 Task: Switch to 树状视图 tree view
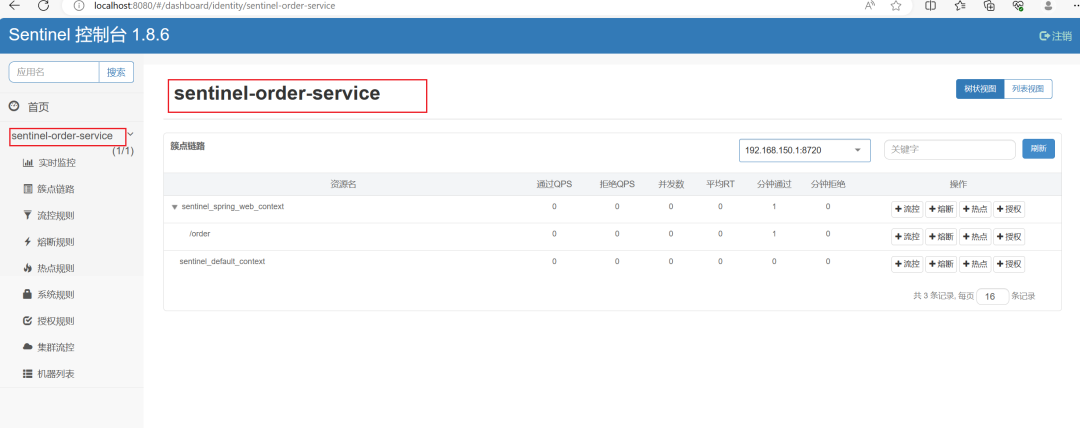pos(980,89)
